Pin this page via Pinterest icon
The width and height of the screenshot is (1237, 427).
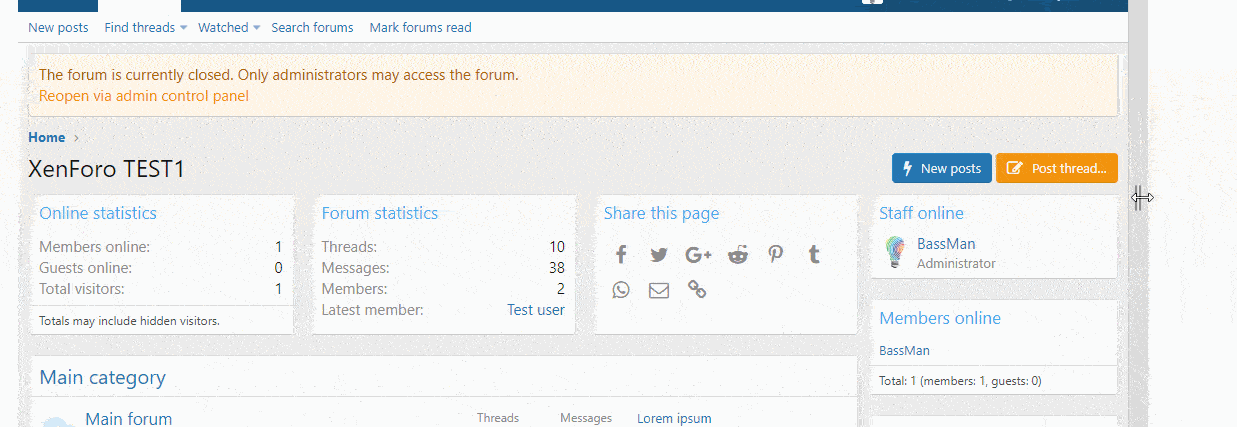click(x=776, y=255)
